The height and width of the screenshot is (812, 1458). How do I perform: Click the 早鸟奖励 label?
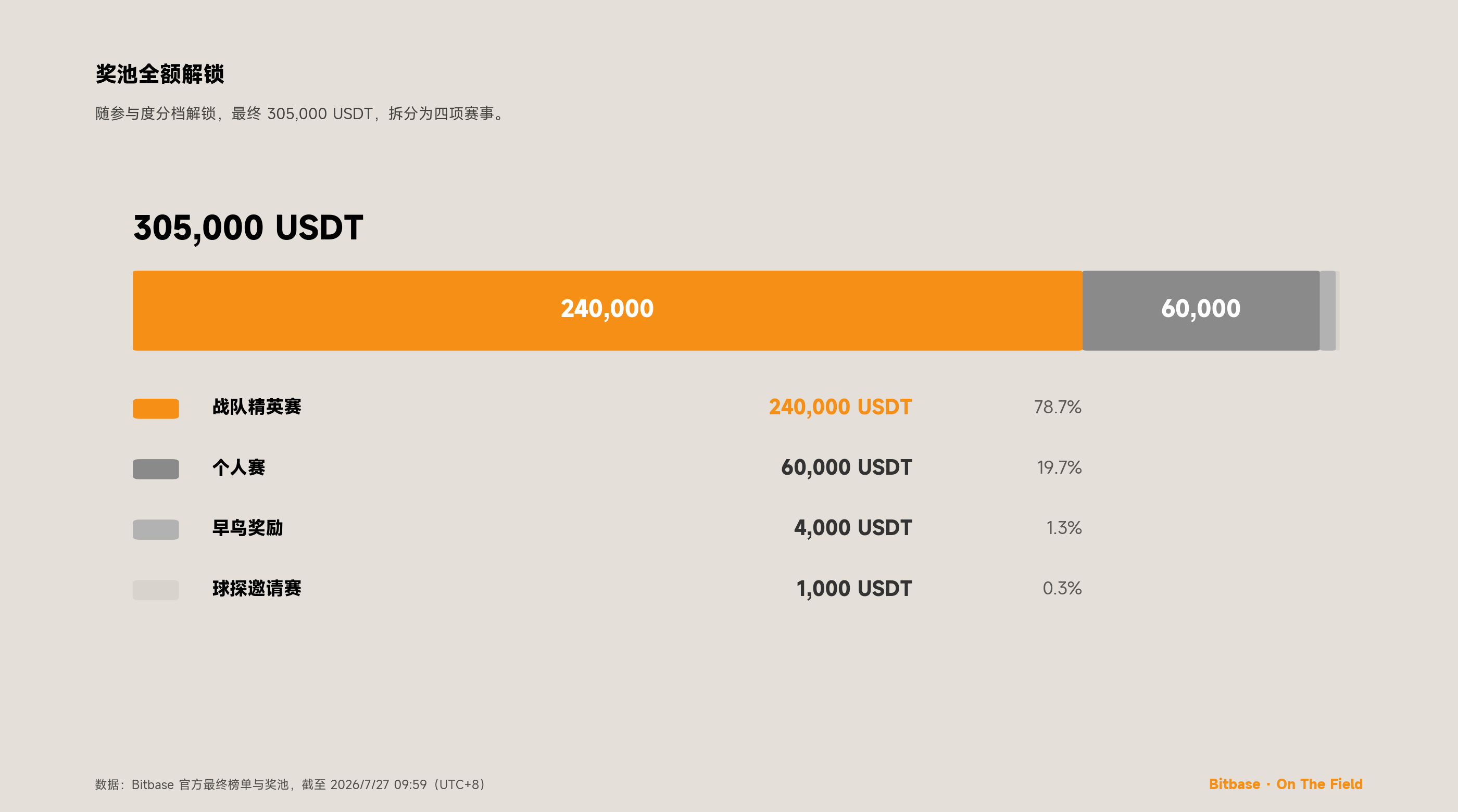[248, 528]
